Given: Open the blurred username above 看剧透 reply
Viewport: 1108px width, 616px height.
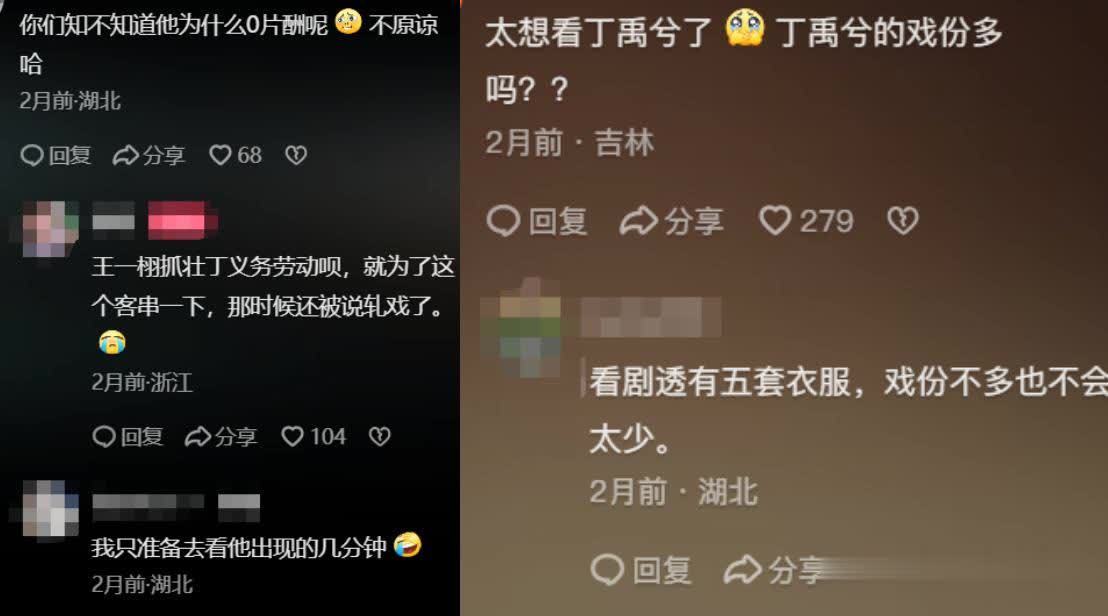Looking at the screenshot, I should pos(650,316).
